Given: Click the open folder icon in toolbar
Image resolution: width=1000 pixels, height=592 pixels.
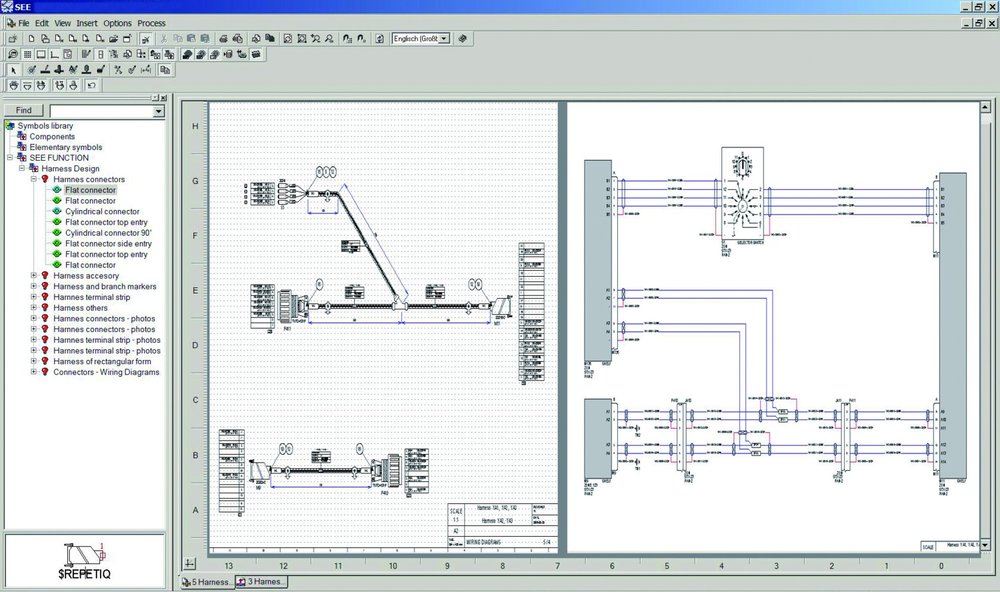Looking at the screenshot, I should coord(113,39).
